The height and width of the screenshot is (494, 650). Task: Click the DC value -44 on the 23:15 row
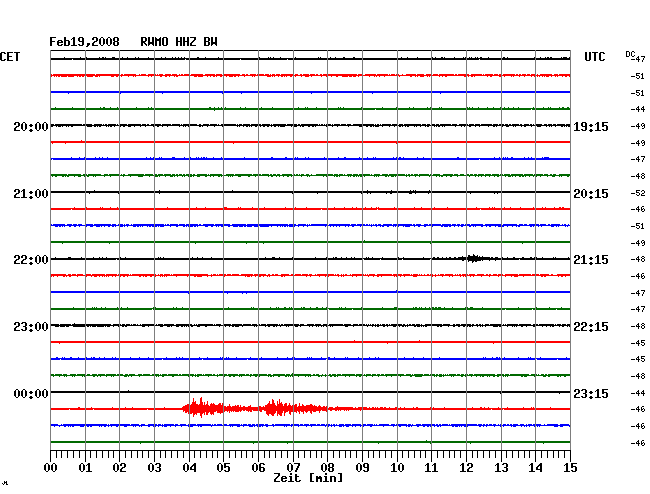pyautogui.click(x=638, y=393)
